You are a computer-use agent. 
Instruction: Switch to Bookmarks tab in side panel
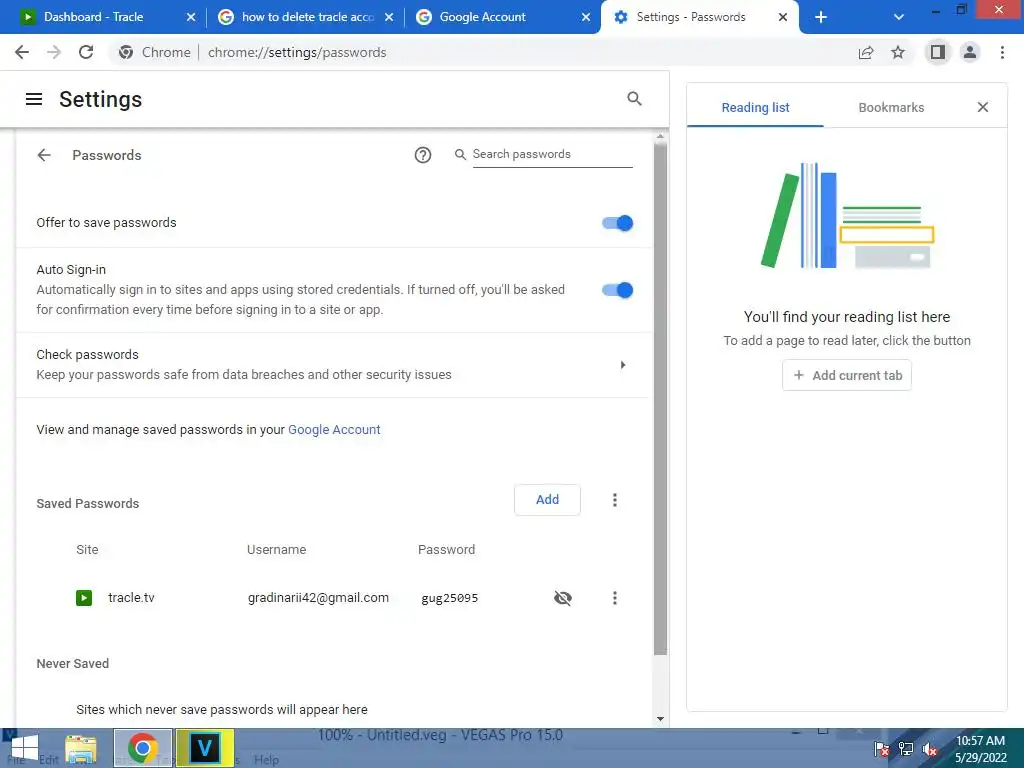point(891,107)
